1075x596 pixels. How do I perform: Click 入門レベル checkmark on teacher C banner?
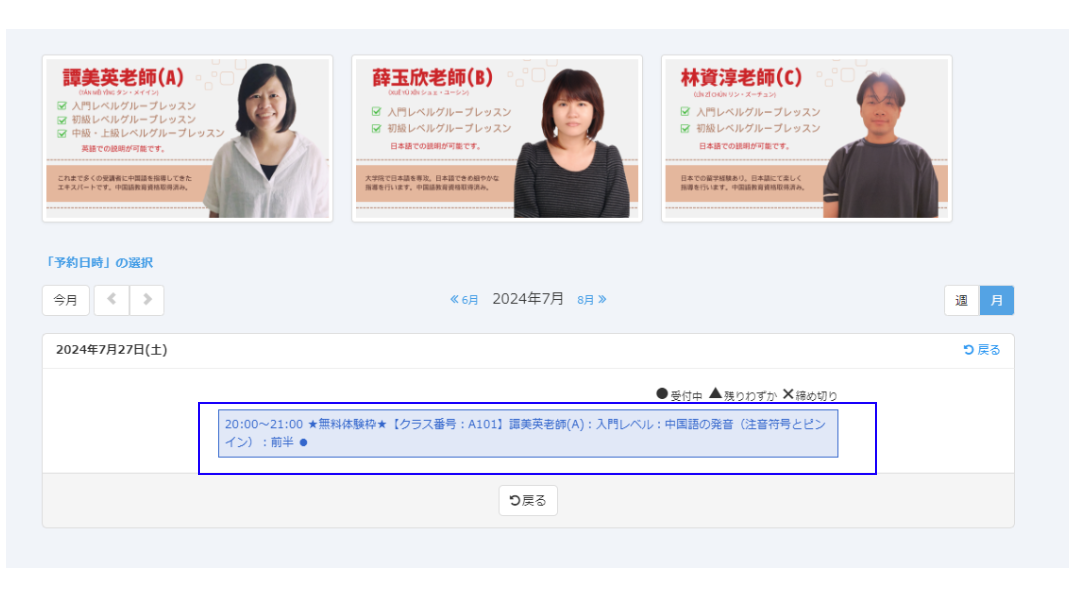click(x=686, y=112)
